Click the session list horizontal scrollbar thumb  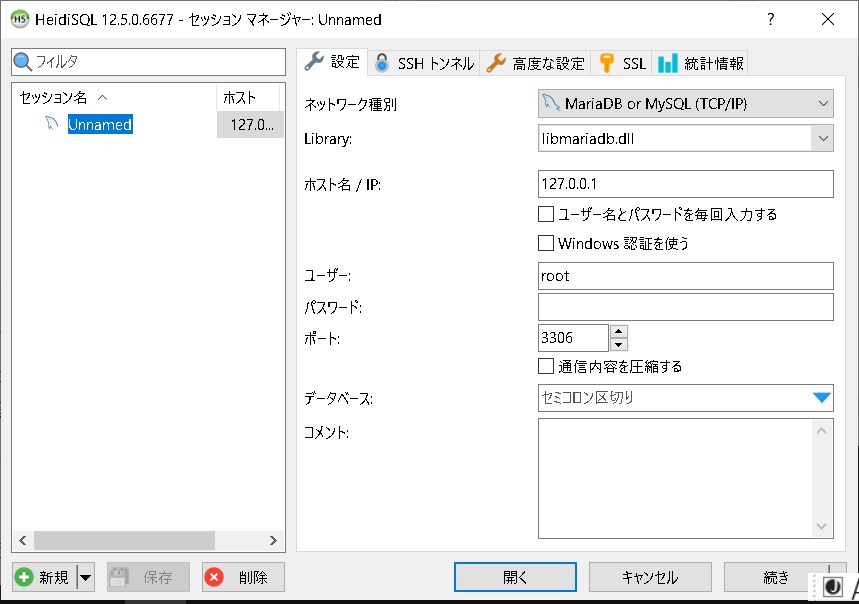point(124,540)
